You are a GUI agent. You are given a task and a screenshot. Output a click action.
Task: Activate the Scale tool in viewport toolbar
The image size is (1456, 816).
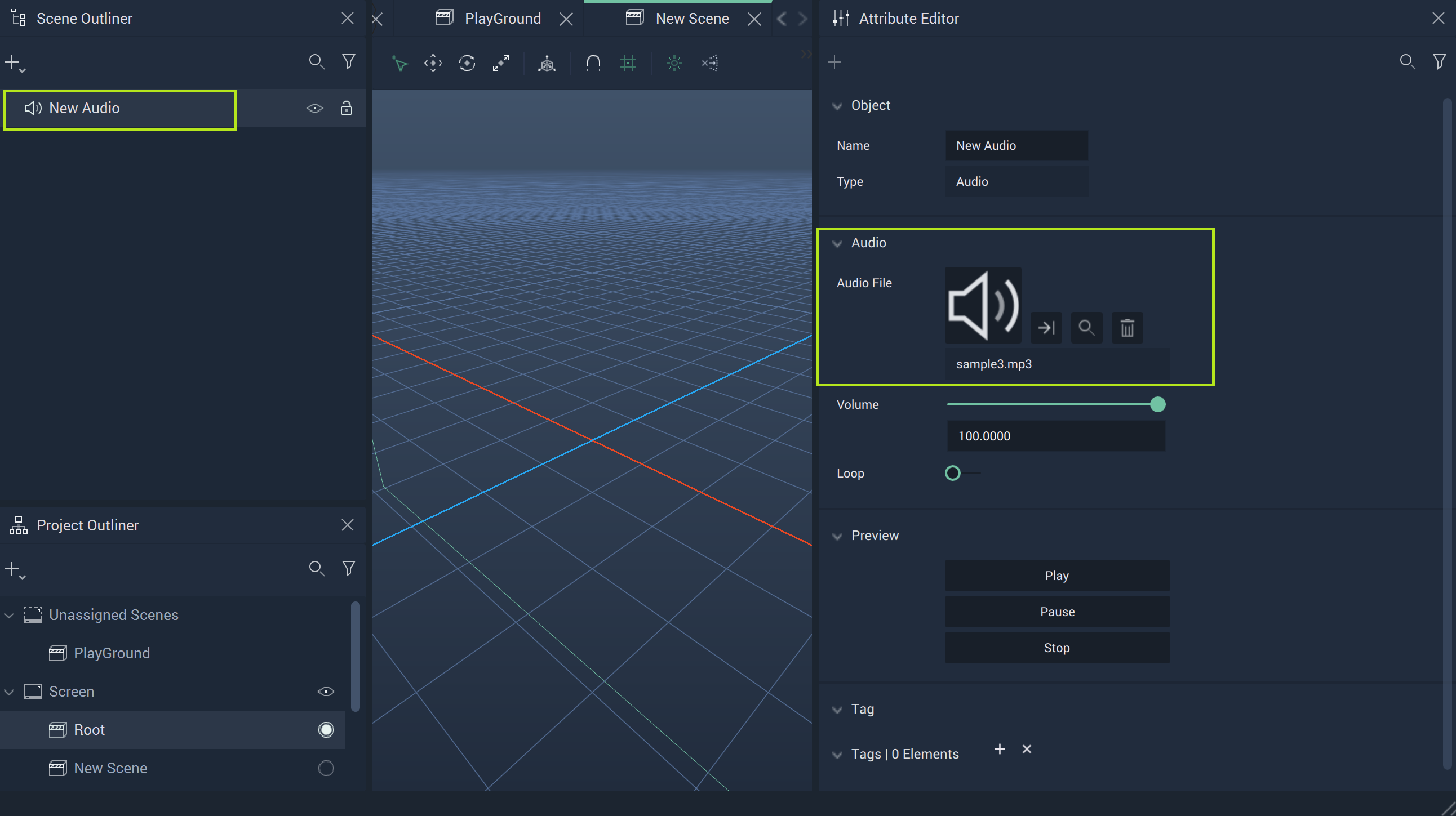tap(501, 63)
